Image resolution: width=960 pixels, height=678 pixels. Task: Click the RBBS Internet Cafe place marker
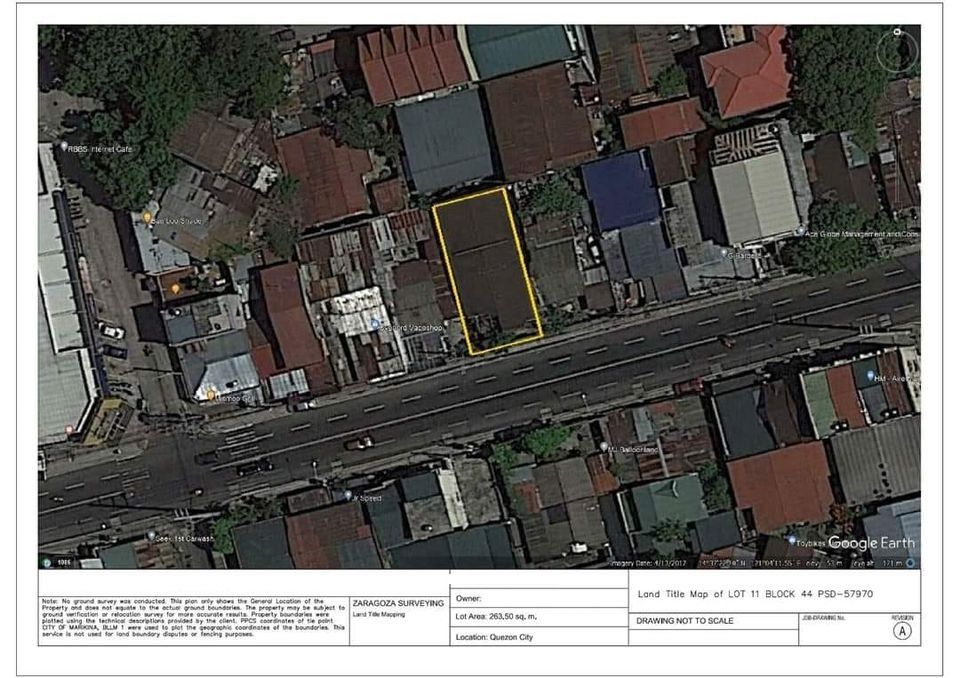62,144
